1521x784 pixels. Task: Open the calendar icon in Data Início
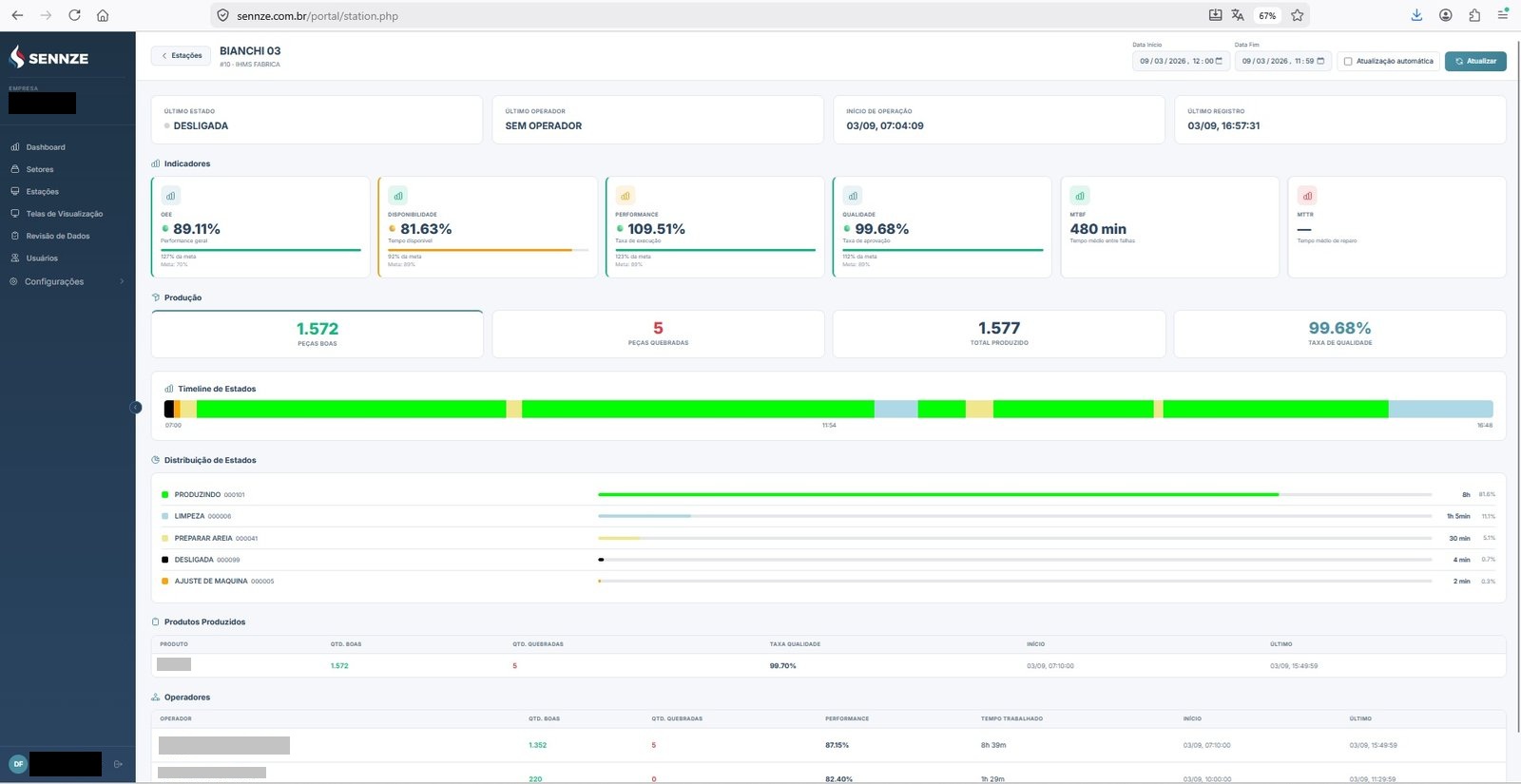1219,61
